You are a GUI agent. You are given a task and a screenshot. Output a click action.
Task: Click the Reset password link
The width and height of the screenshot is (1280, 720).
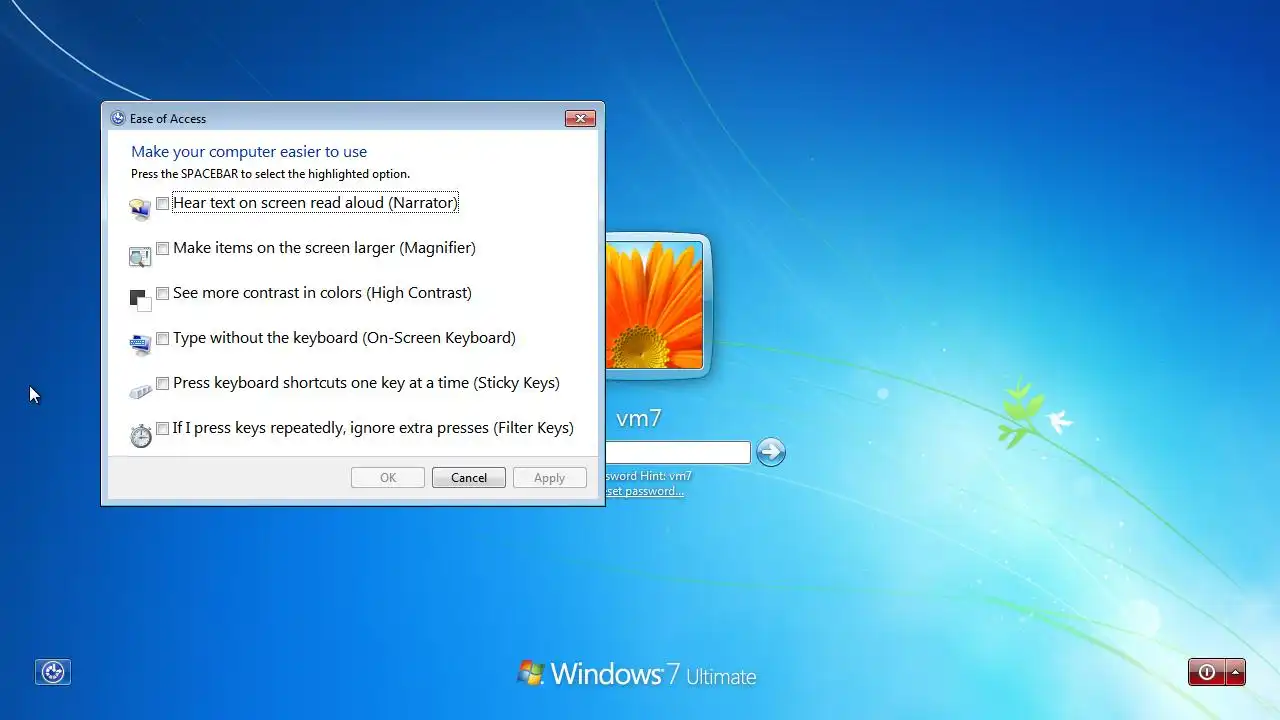pos(644,491)
